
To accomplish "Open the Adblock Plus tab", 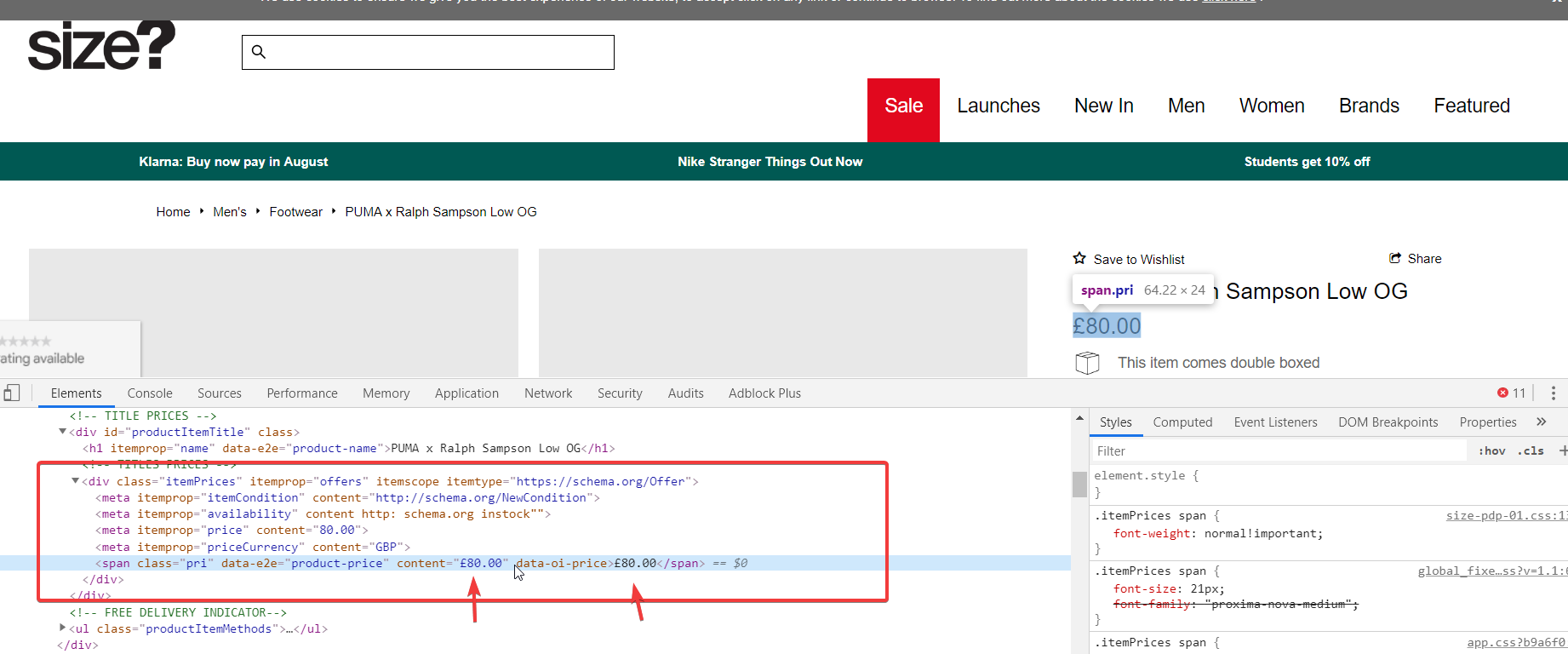I will point(764,393).
